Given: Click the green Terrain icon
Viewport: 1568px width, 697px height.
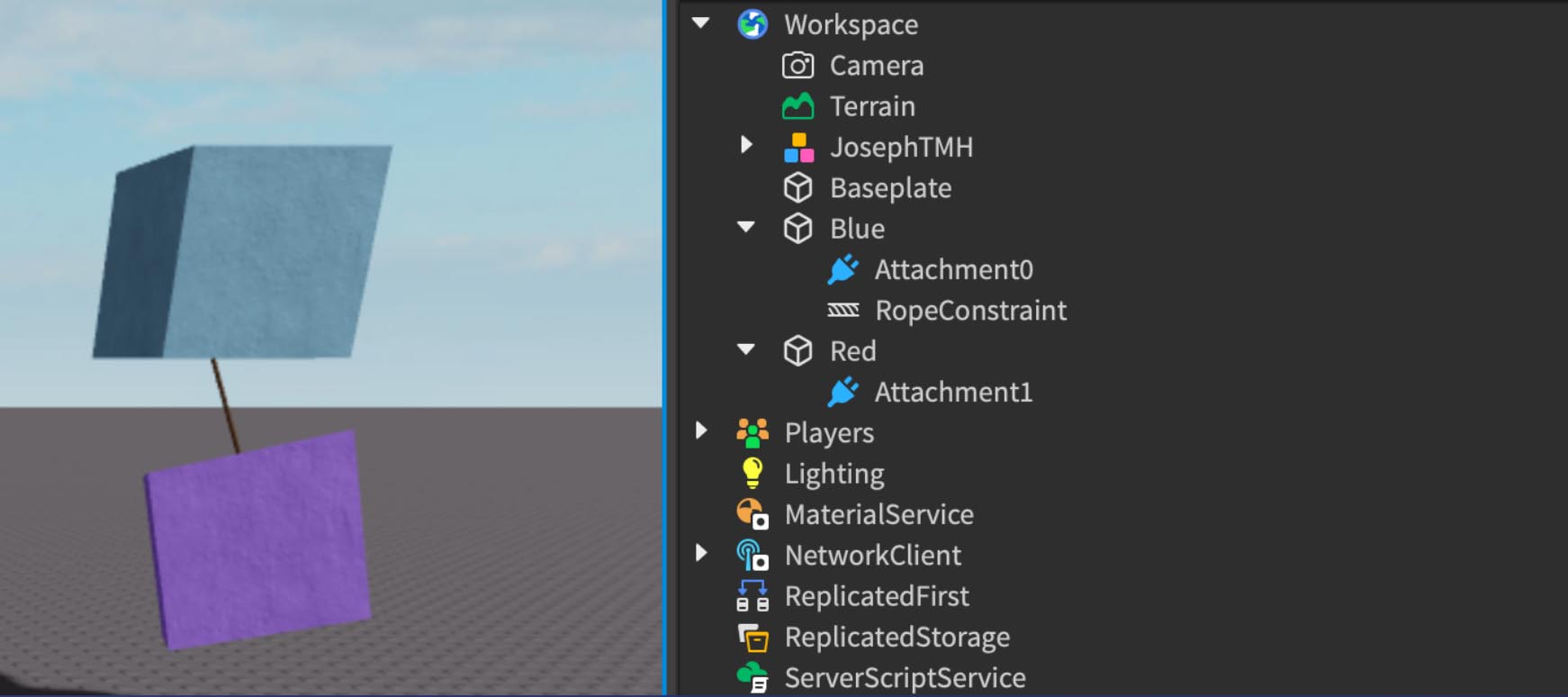Looking at the screenshot, I should (798, 106).
